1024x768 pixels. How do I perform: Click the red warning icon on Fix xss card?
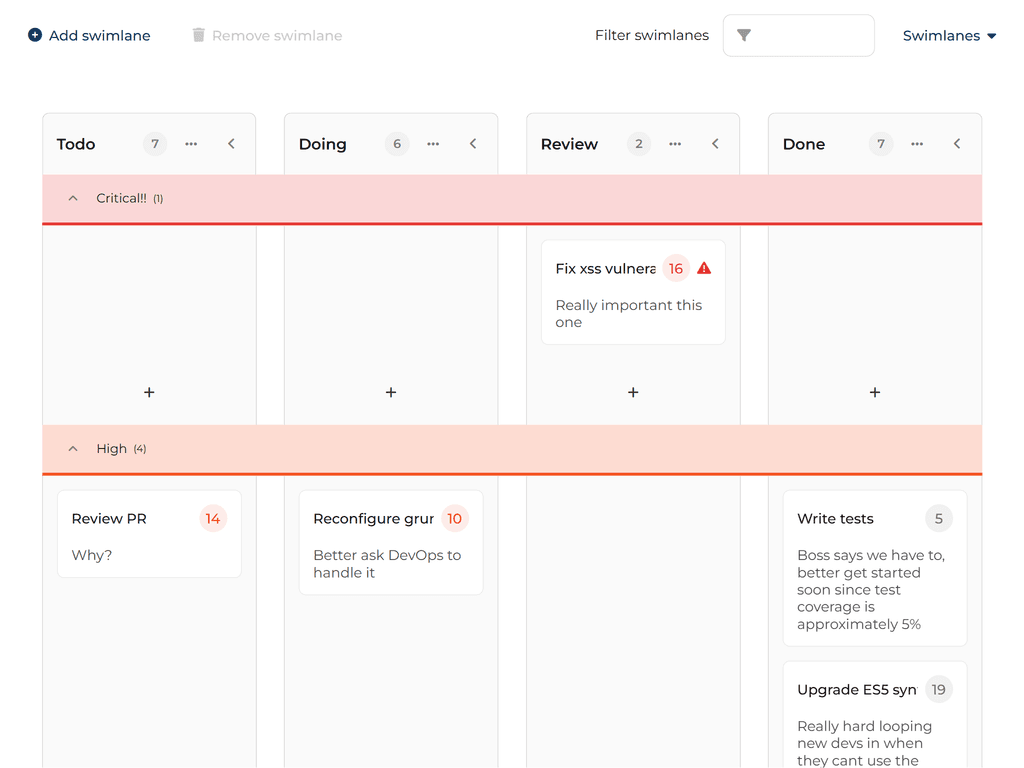[704, 268]
